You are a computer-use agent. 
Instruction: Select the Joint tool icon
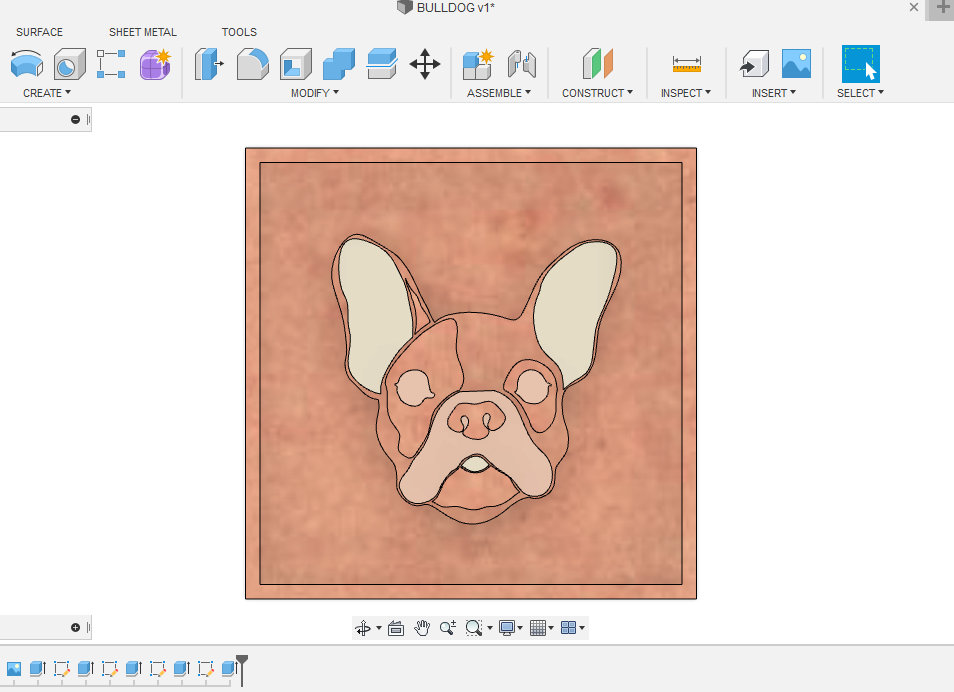coord(522,64)
